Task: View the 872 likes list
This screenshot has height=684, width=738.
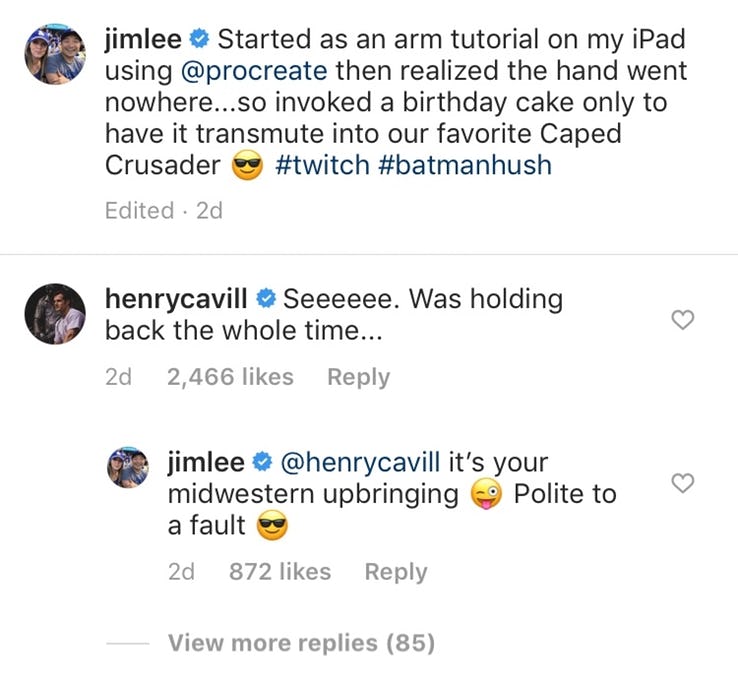Action: click(280, 572)
